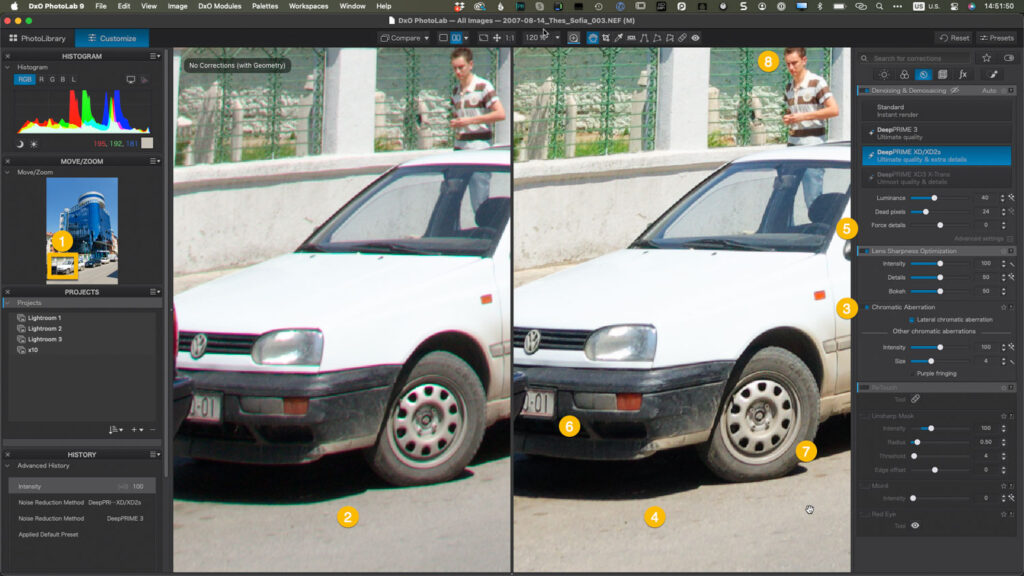Viewport: 1024px width, 576px height.
Task: Select the Local Adjustments brush icon
Action: click(994, 74)
